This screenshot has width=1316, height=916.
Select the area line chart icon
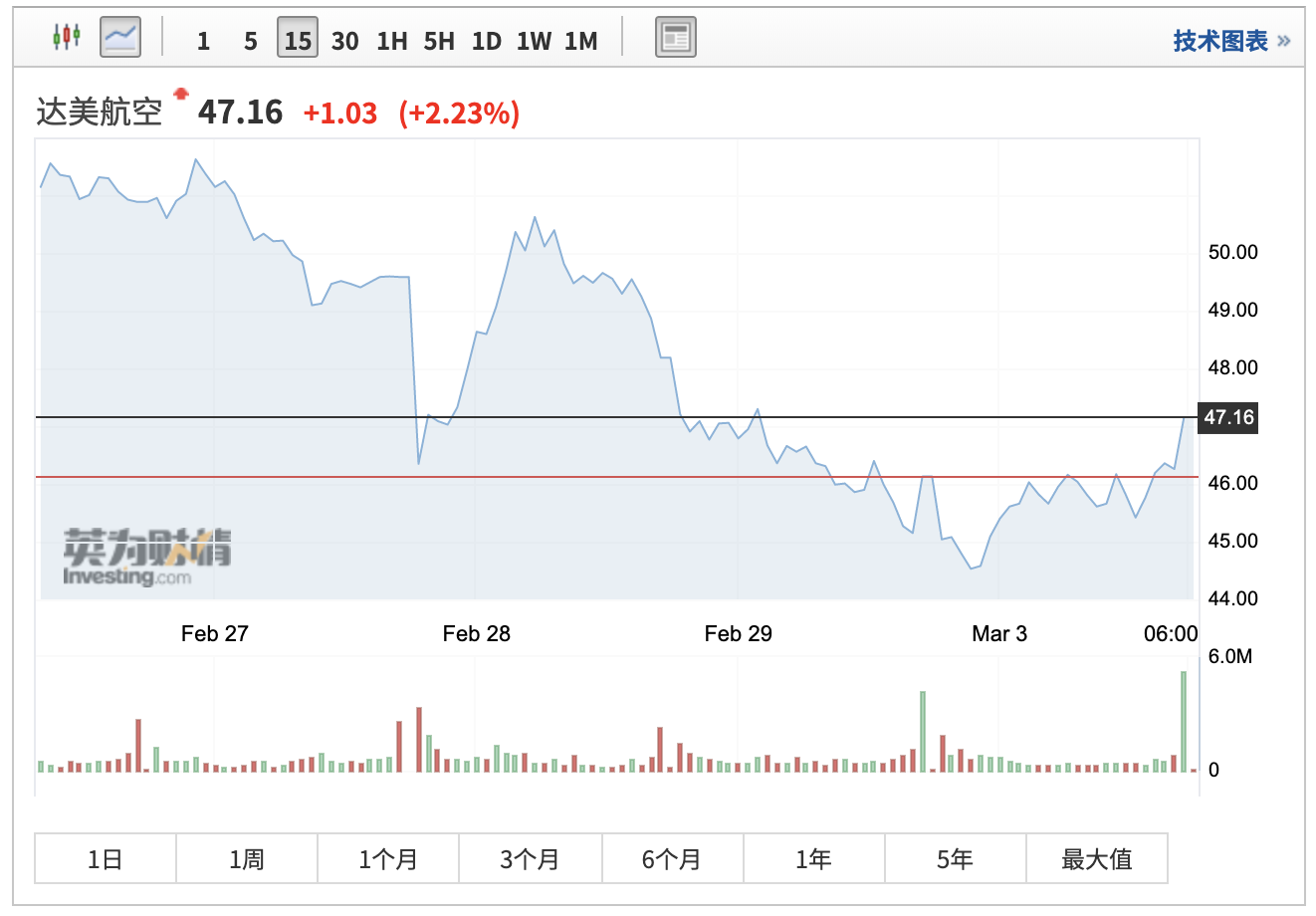(120, 38)
